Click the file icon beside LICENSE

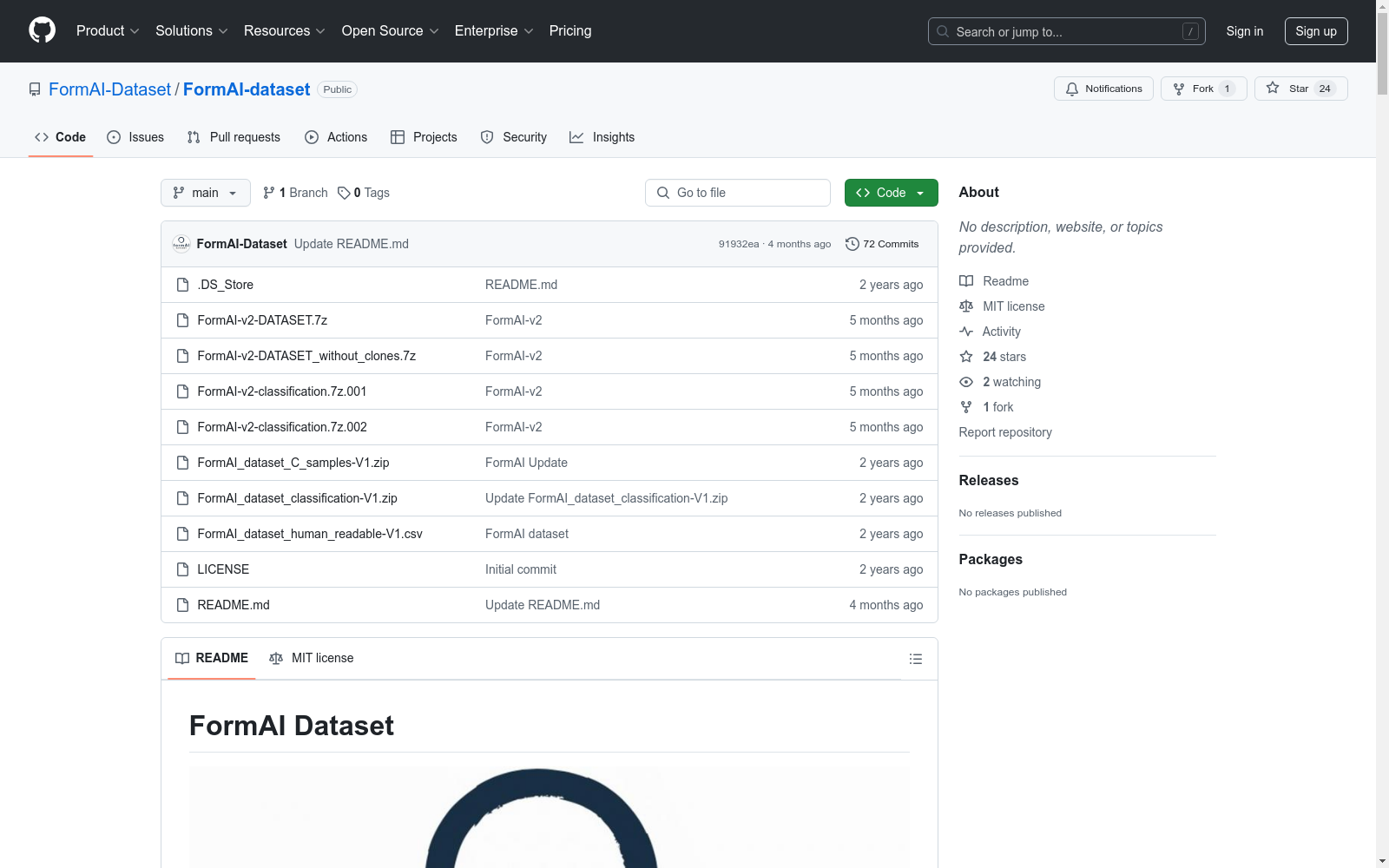coord(182,569)
